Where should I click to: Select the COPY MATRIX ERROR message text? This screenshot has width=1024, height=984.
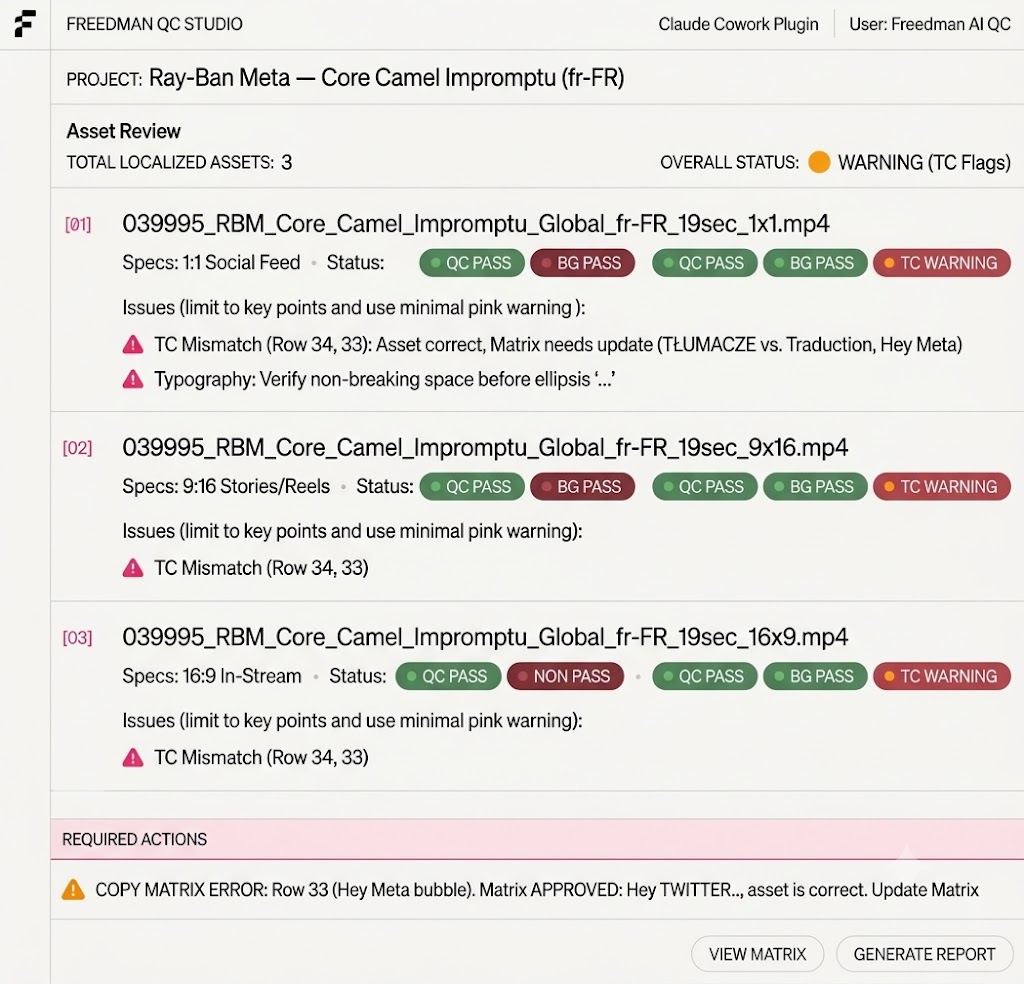pyautogui.click(x=537, y=890)
